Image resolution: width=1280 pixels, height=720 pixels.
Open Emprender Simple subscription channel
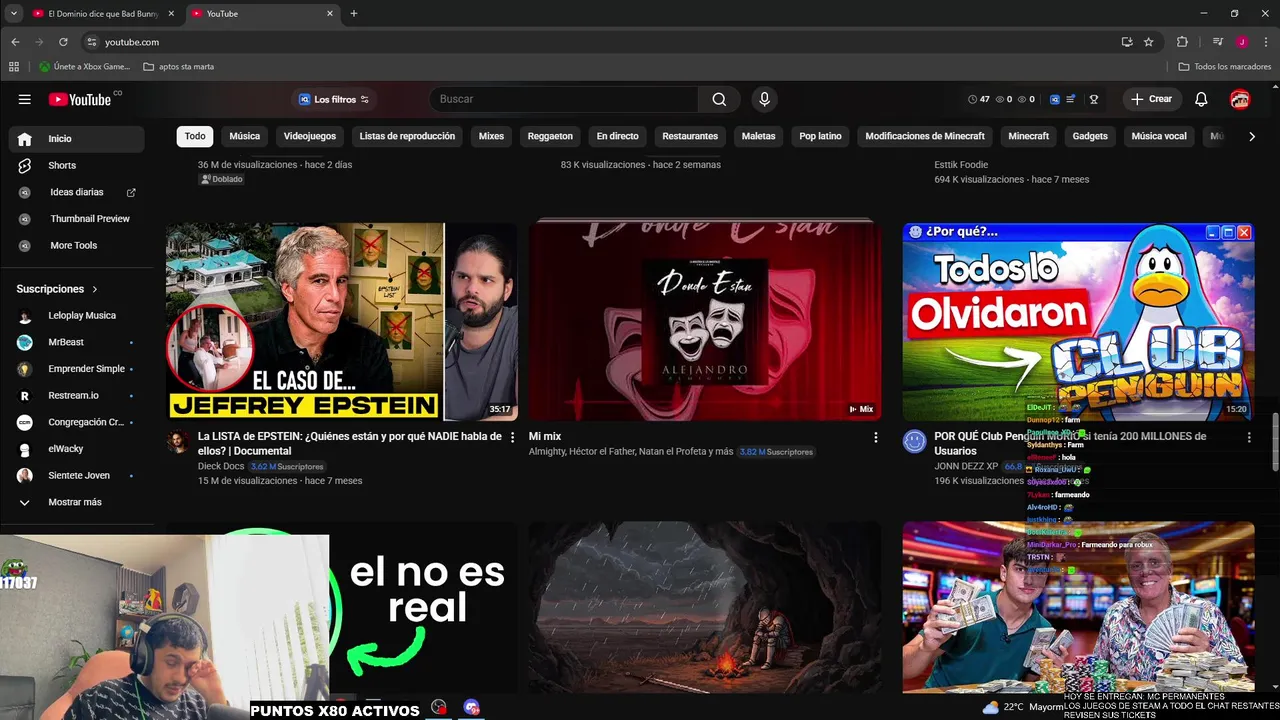tap(76, 369)
